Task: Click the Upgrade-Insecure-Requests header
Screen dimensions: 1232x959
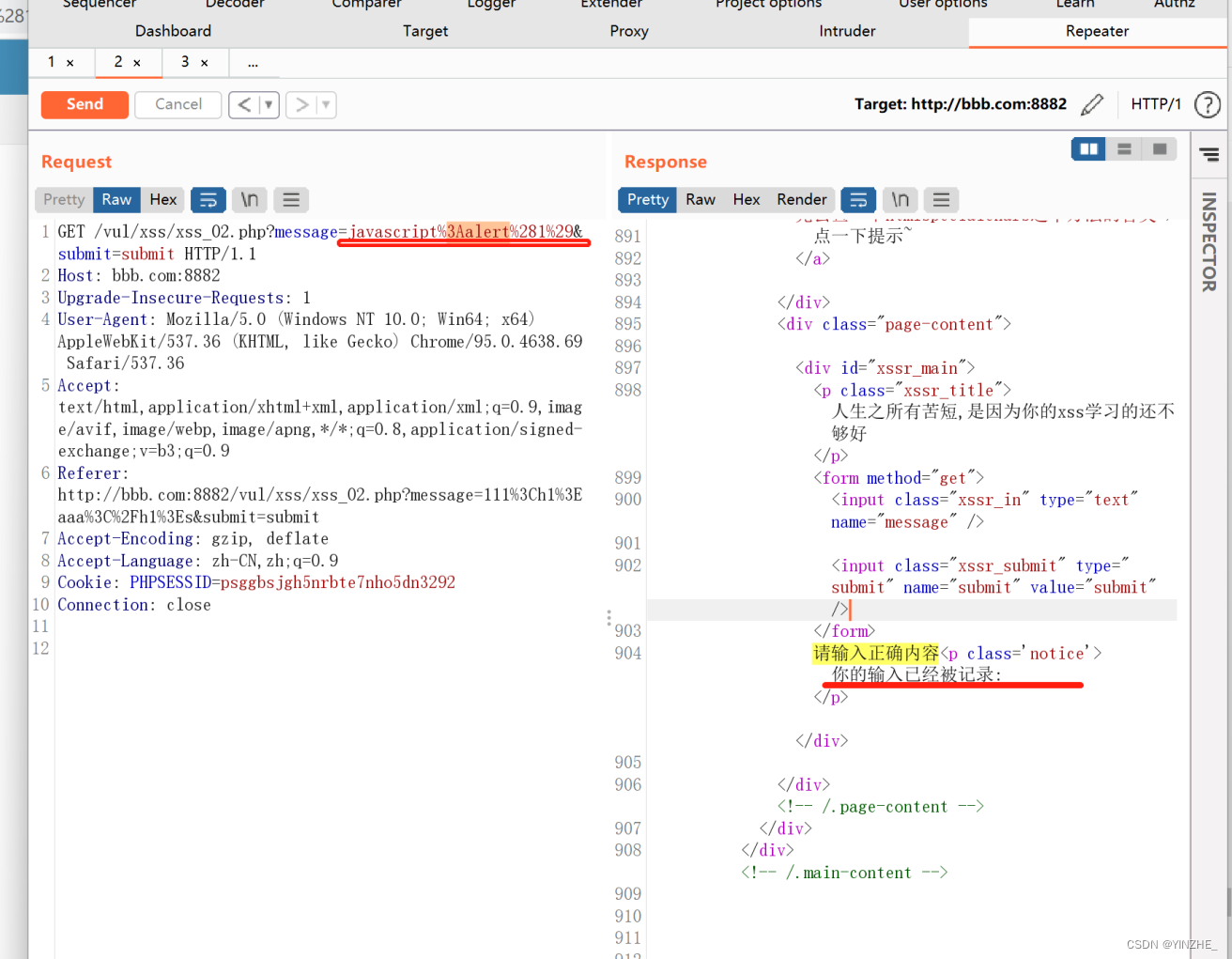Action: 184,298
